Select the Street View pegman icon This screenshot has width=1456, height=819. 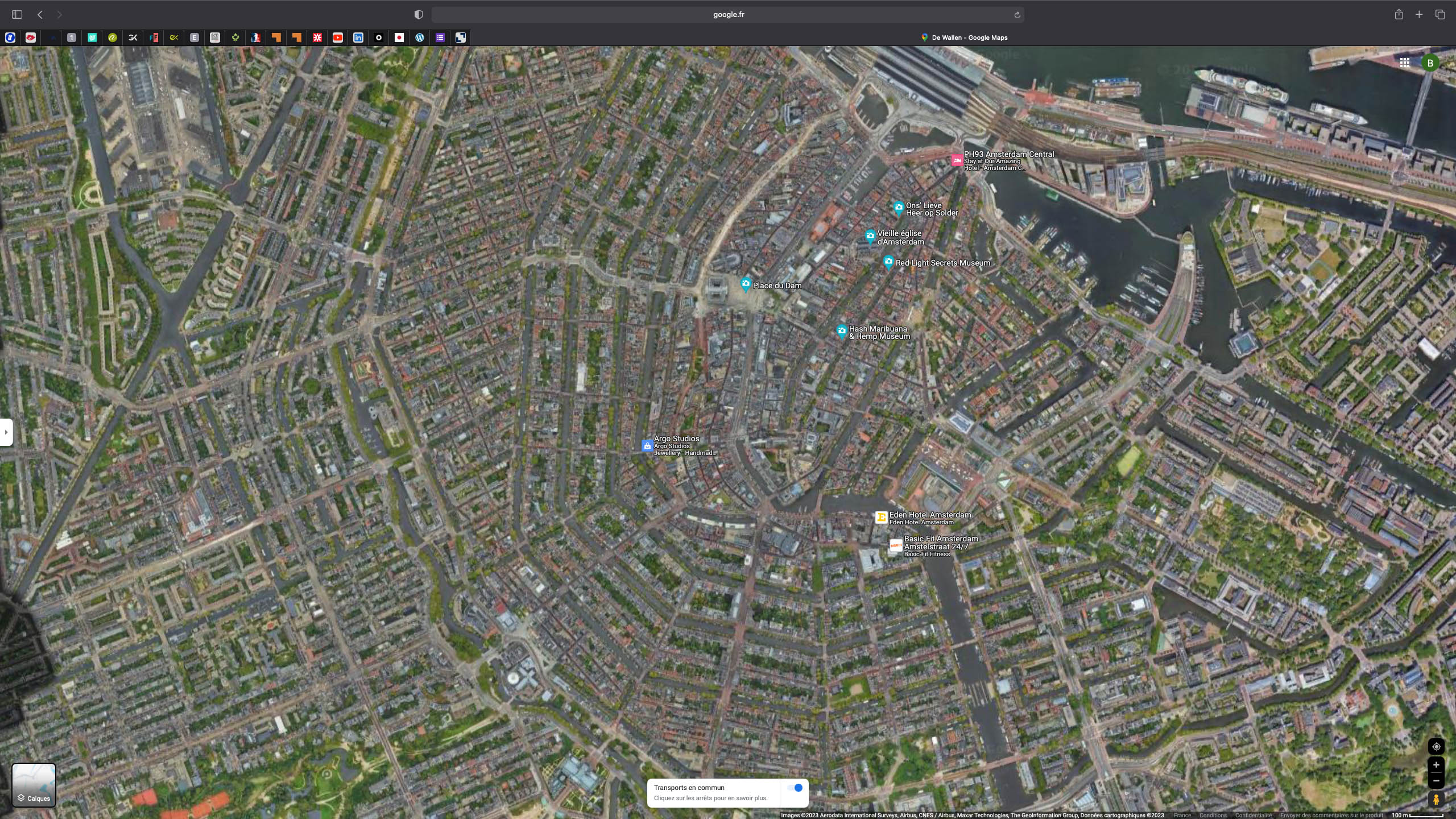(1436, 800)
